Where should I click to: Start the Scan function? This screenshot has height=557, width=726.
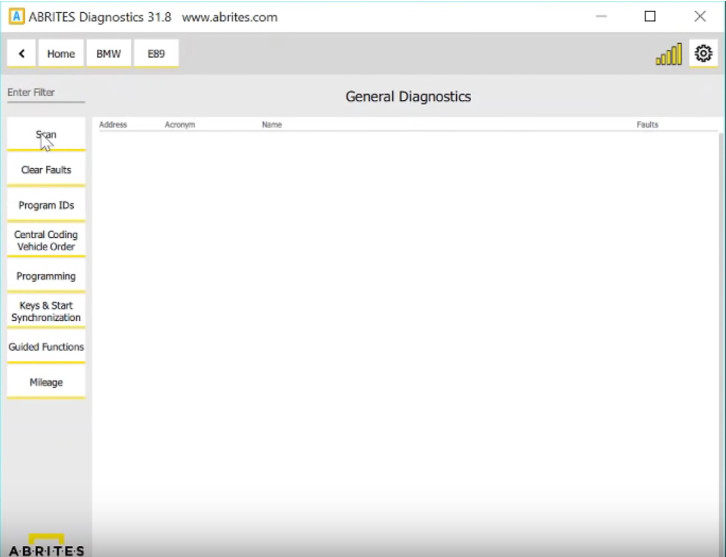click(46, 134)
